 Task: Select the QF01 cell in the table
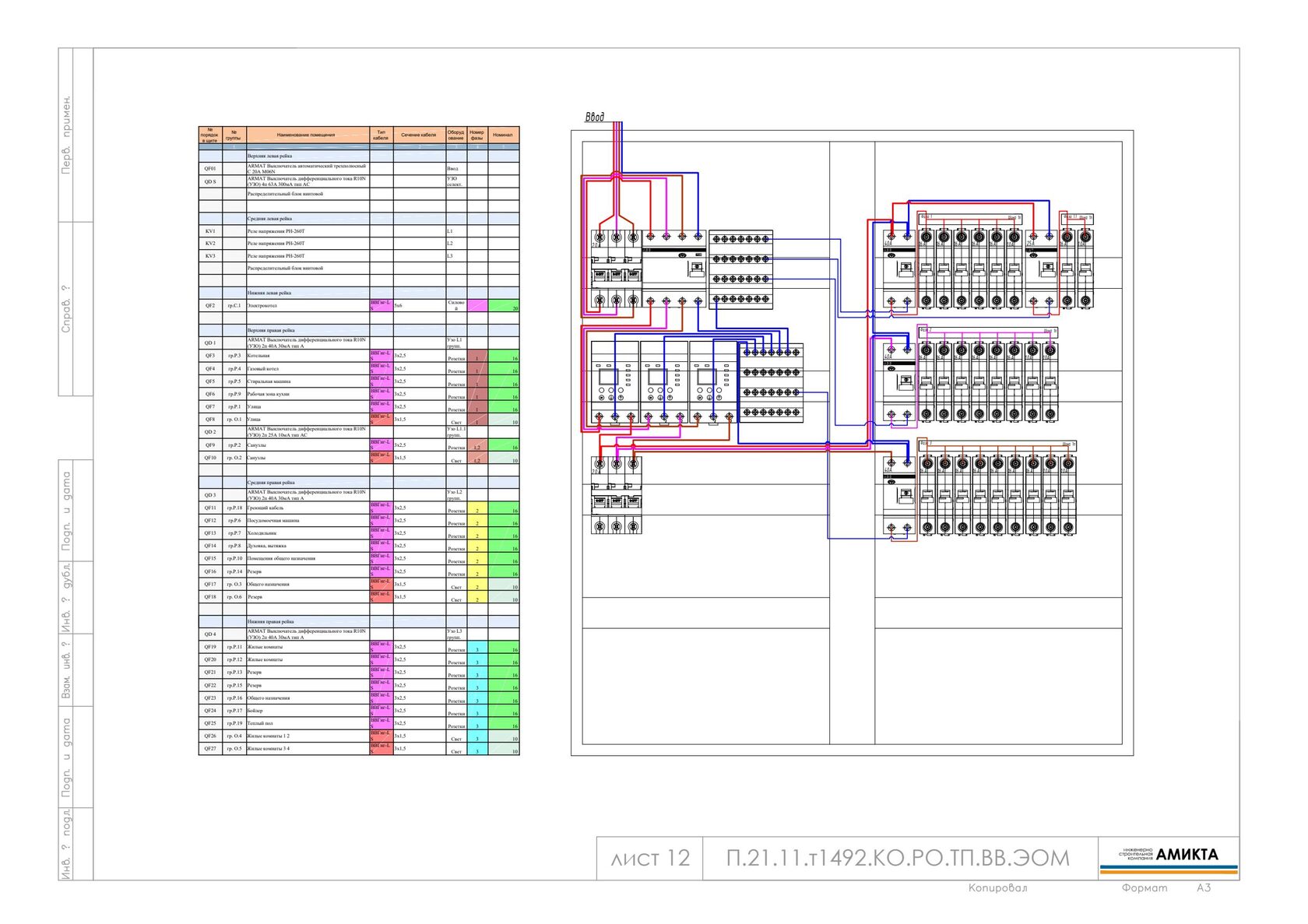point(210,168)
